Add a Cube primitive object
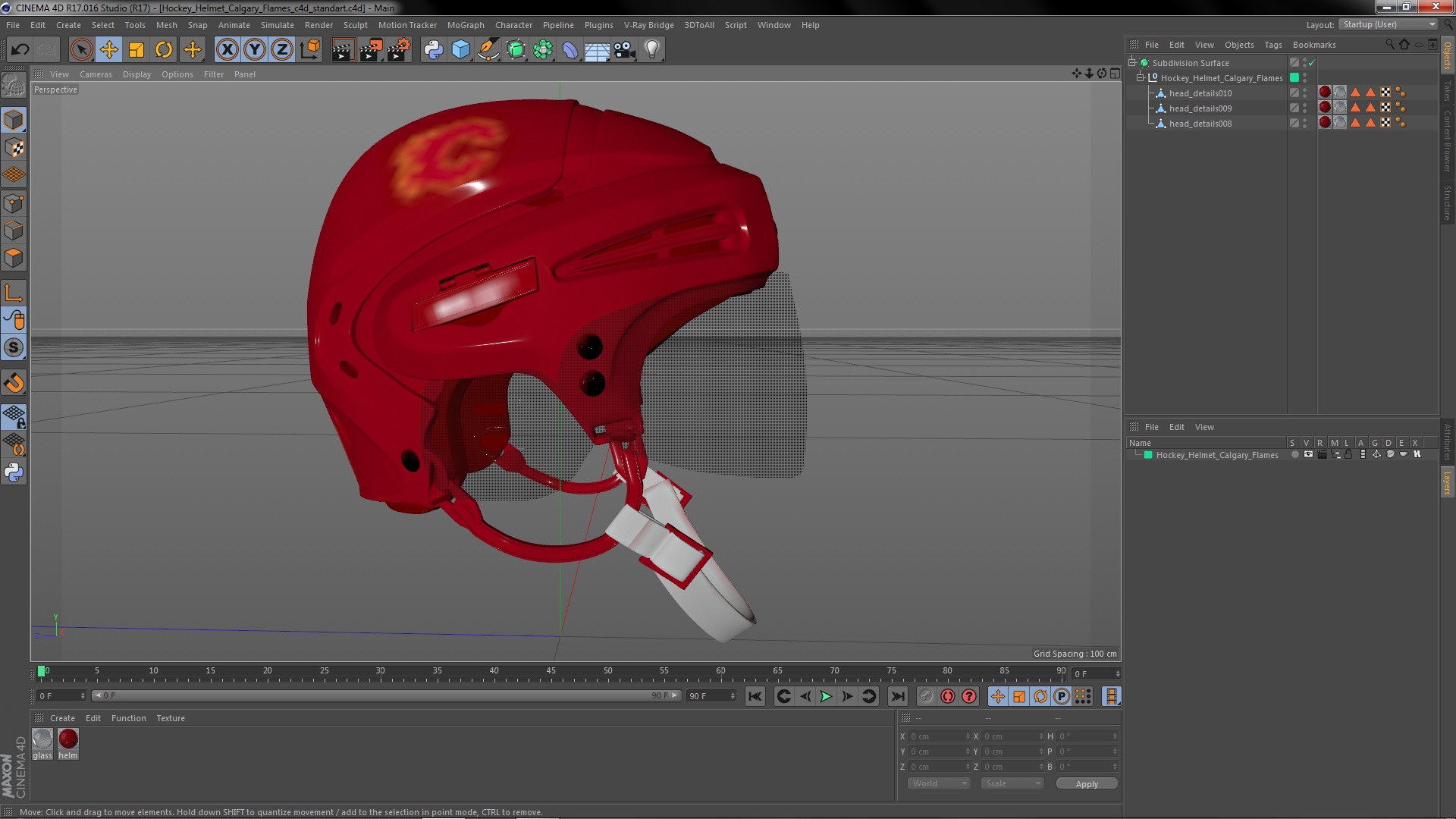 point(460,50)
